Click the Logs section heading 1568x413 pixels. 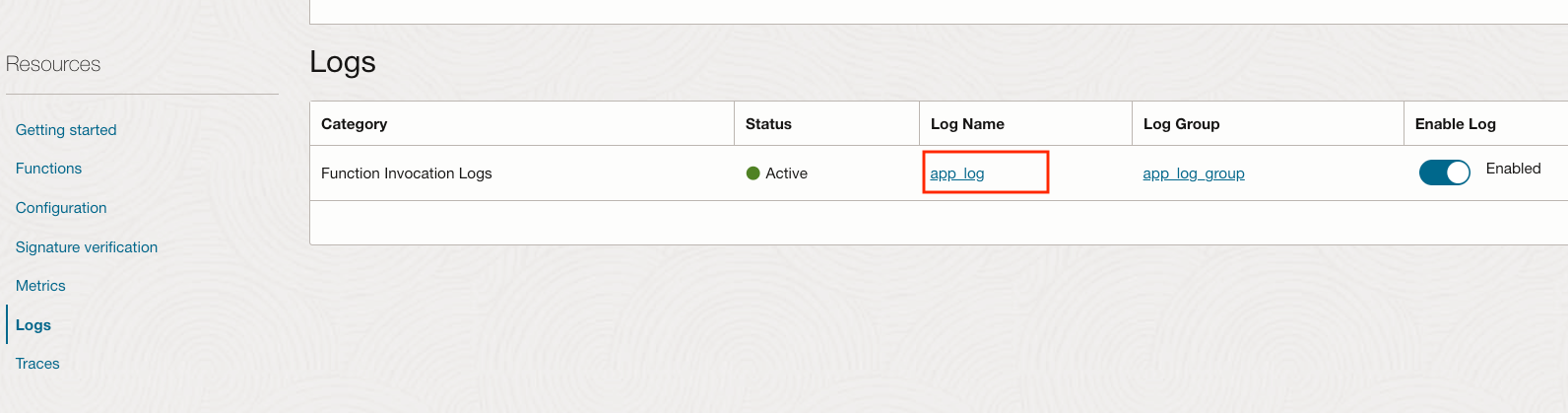click(x=343, y=62)
